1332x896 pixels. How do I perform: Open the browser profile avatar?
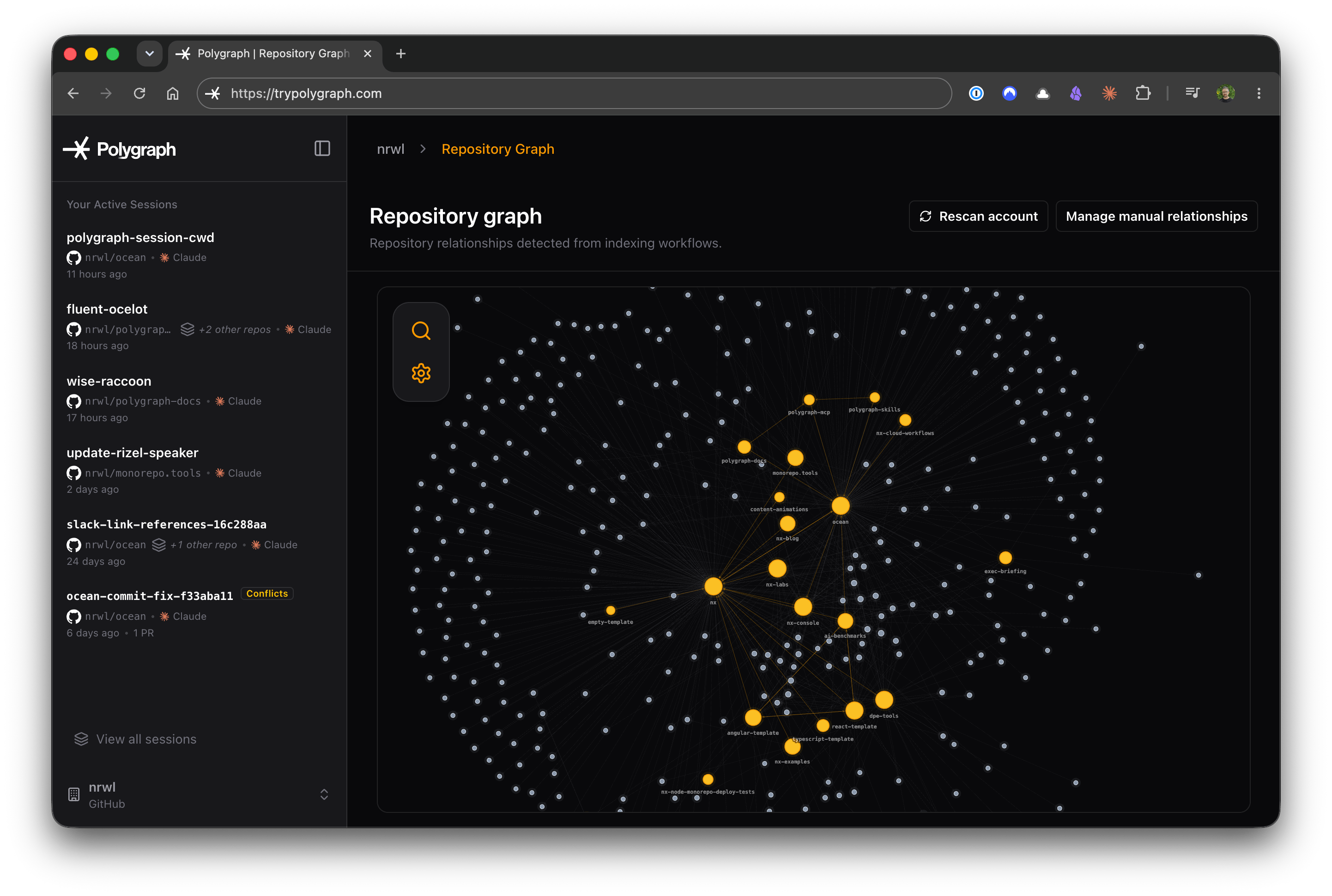click(1226, 93)
